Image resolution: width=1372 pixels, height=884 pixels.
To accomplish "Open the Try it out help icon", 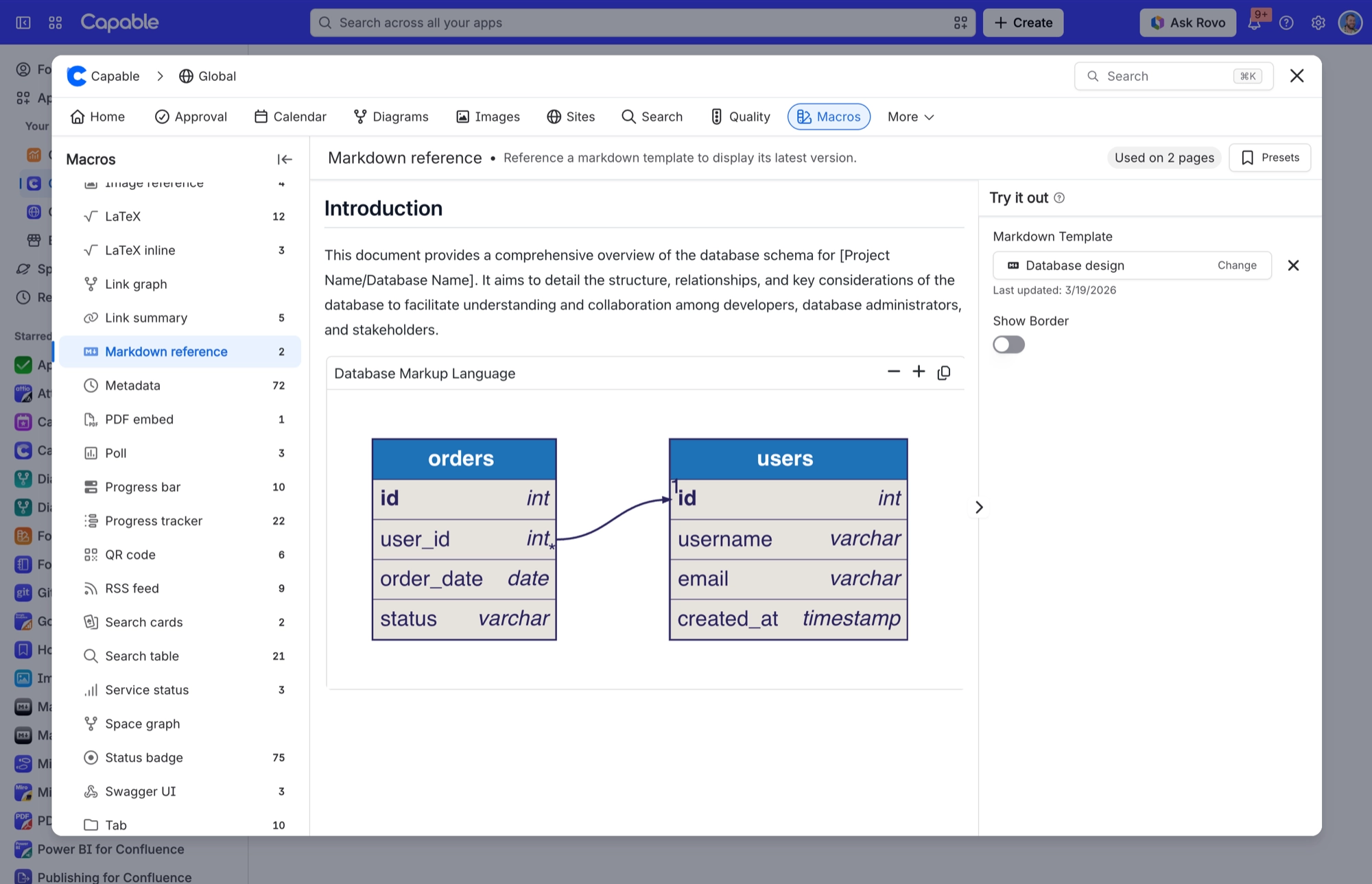I will (x=1059, y=198).
